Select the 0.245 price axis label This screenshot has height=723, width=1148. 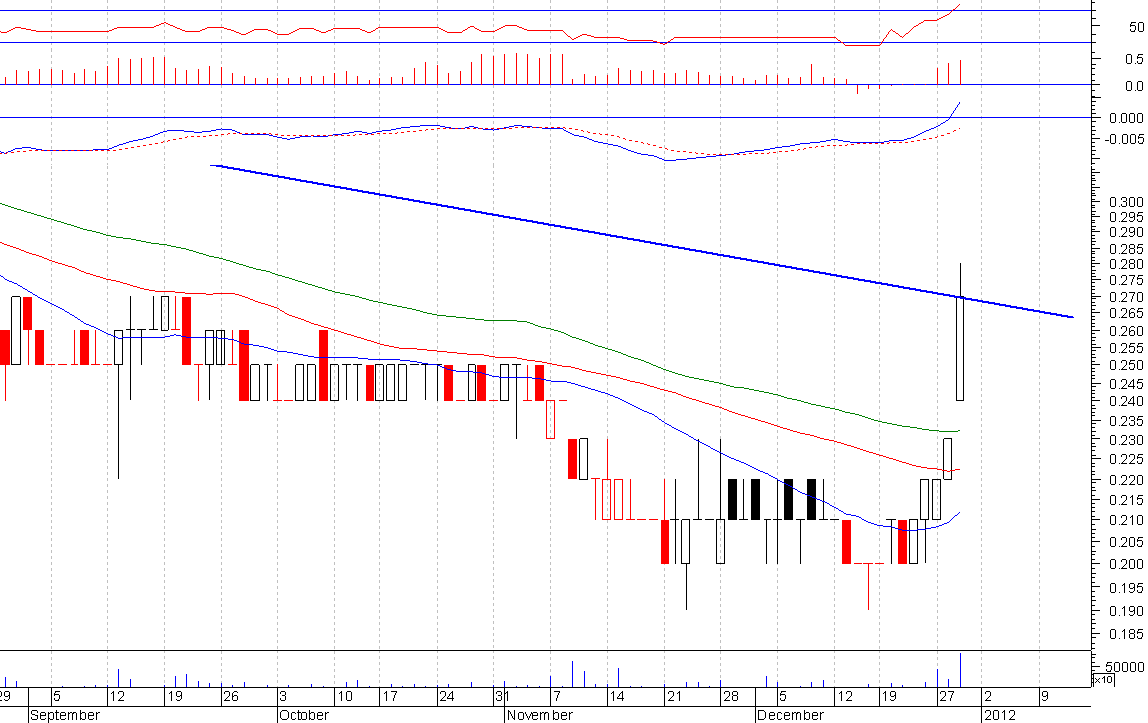pos(1127,383)
